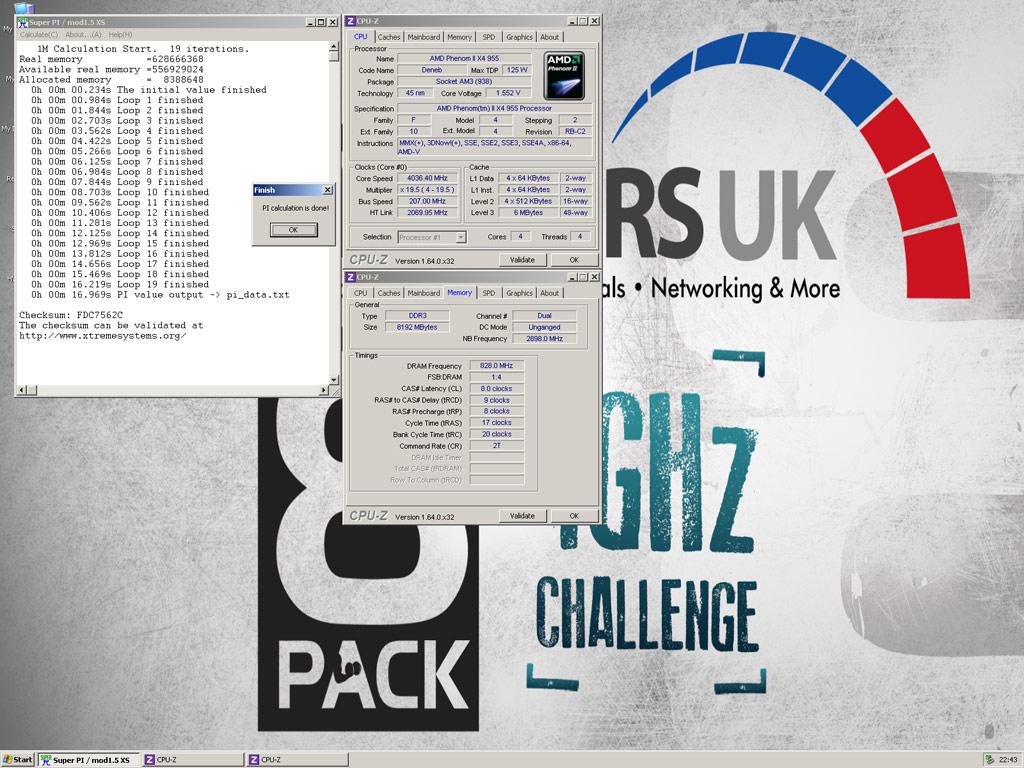Select CPU tab in lower CPU-Z window
Viewport: 1024px width, 768px height.
[x=360, y=293]
